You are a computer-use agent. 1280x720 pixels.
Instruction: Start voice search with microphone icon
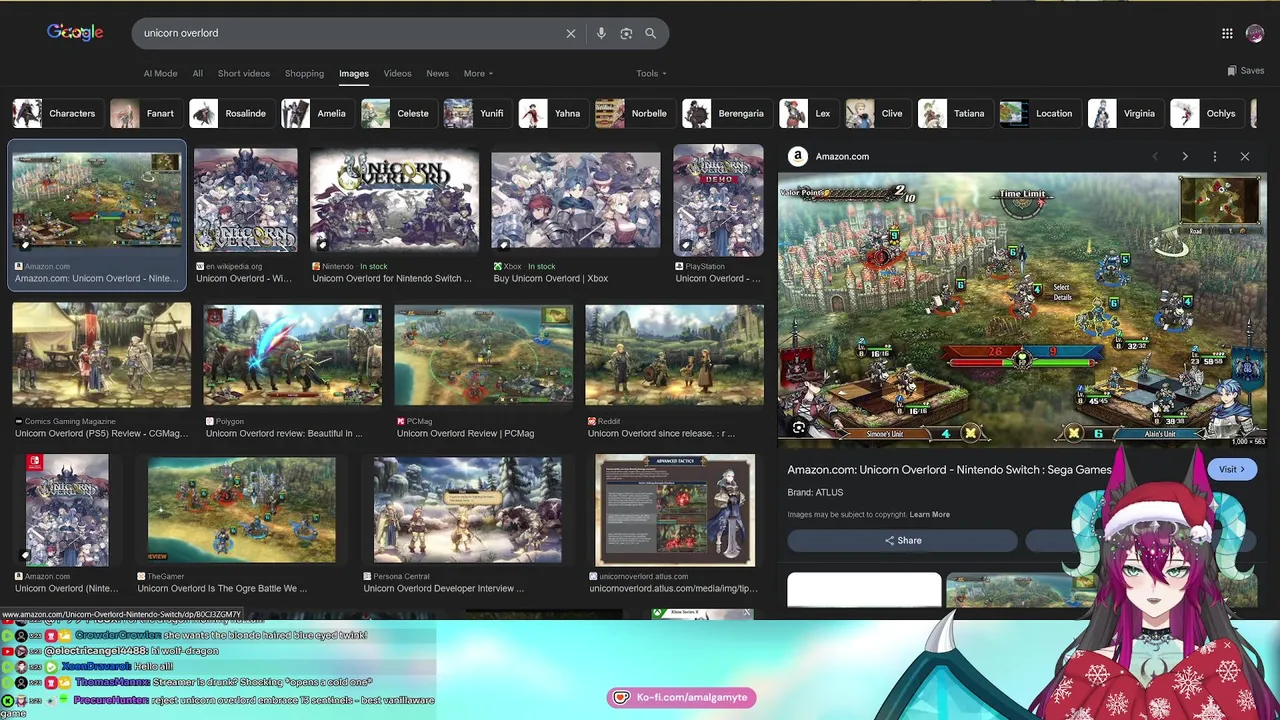coord(601,33)
